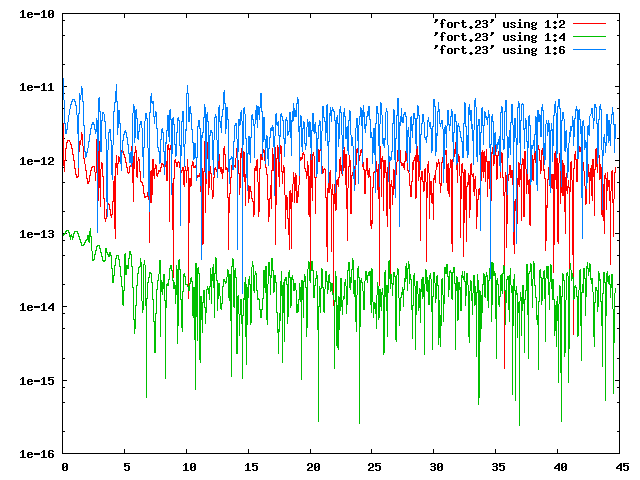Viewport: 640px width, 480px height.
Task: Click the x-axis label 0
Action: click(65, 467)
